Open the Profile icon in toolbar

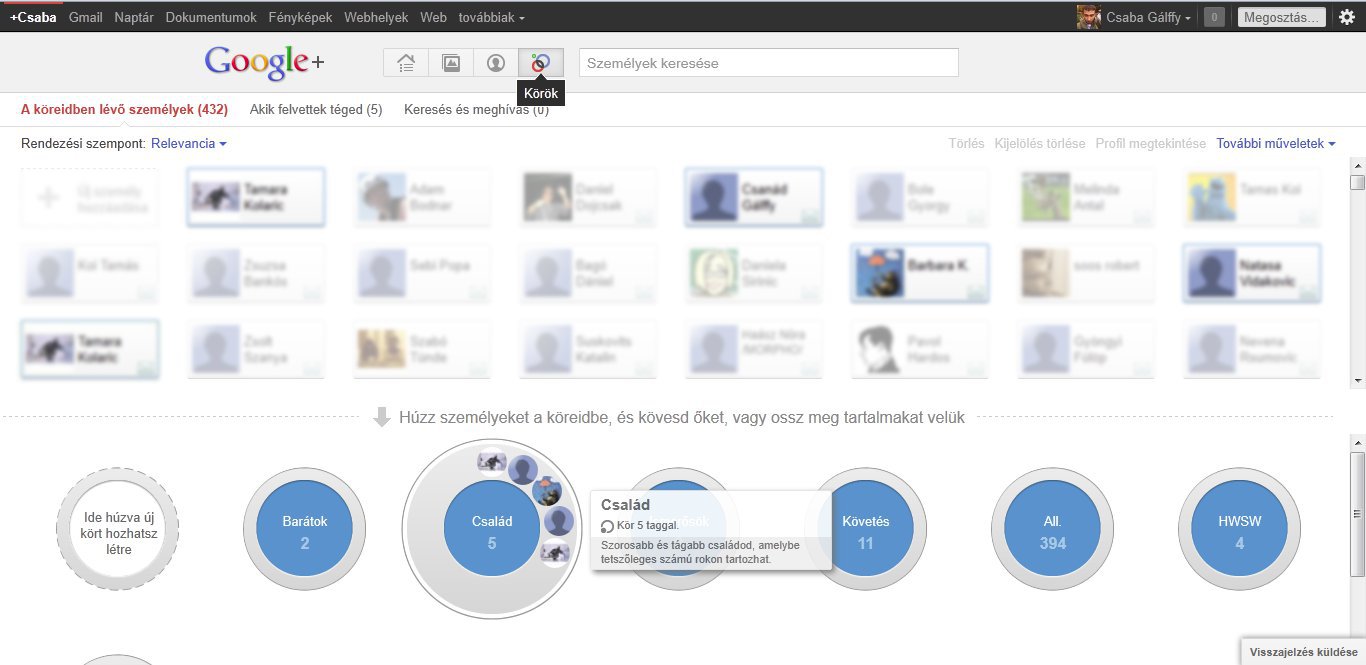point(496,63)
